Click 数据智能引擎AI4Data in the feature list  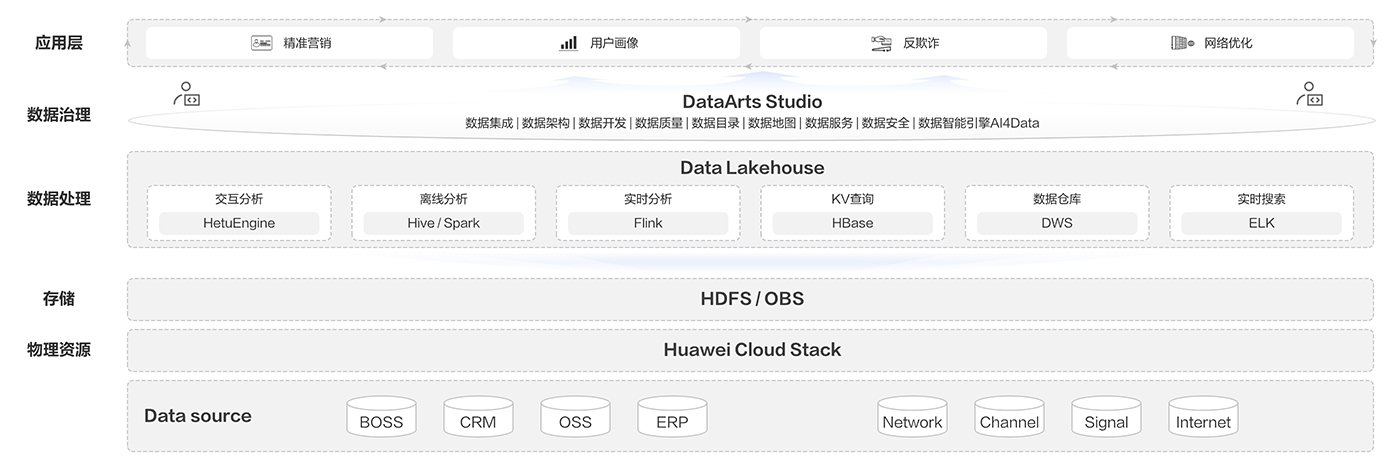(x=979, y=123)
